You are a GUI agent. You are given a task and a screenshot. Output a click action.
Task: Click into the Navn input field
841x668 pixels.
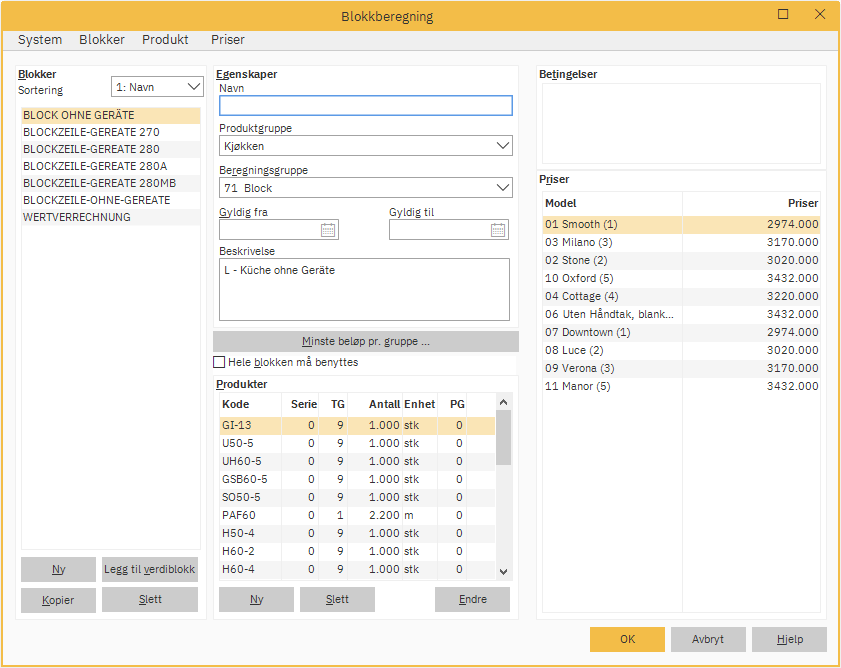point(365,106)
